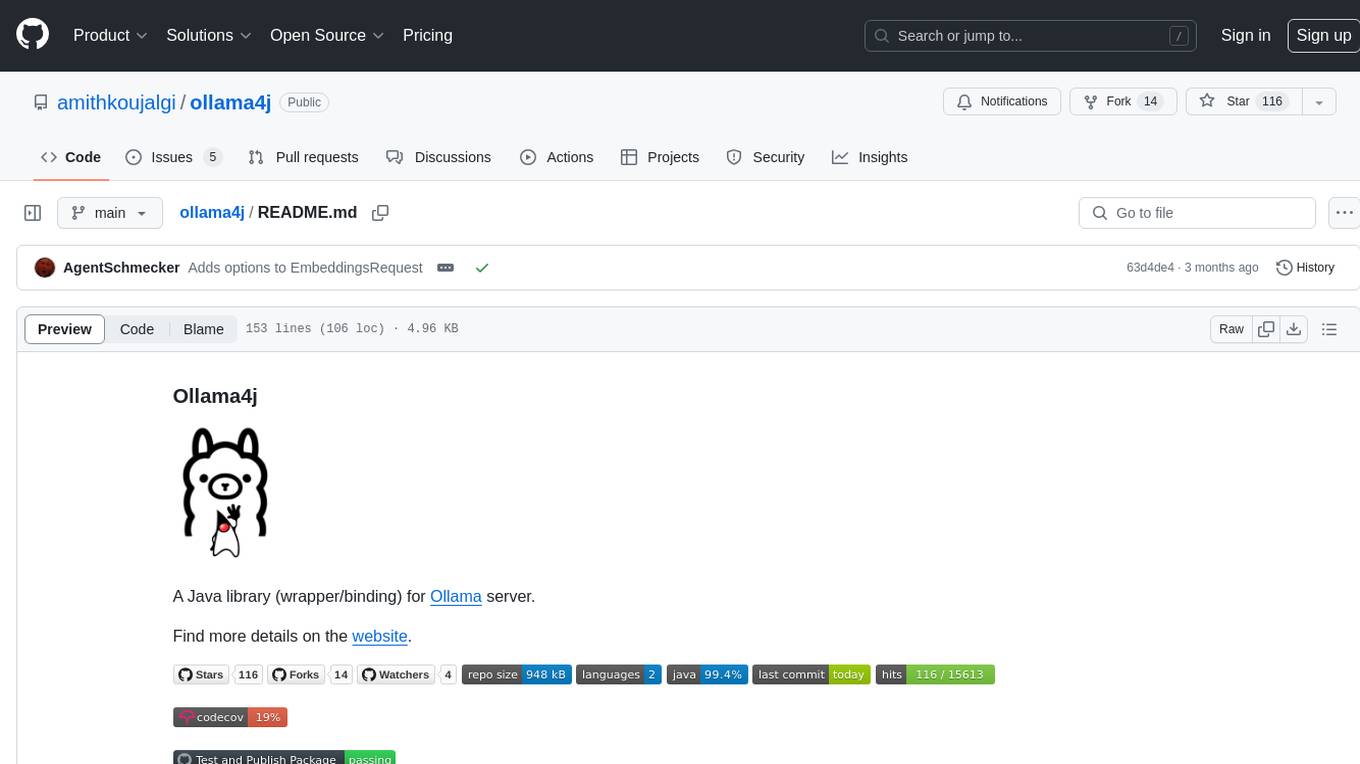Switch to the Actions tab

coord(556,157)
